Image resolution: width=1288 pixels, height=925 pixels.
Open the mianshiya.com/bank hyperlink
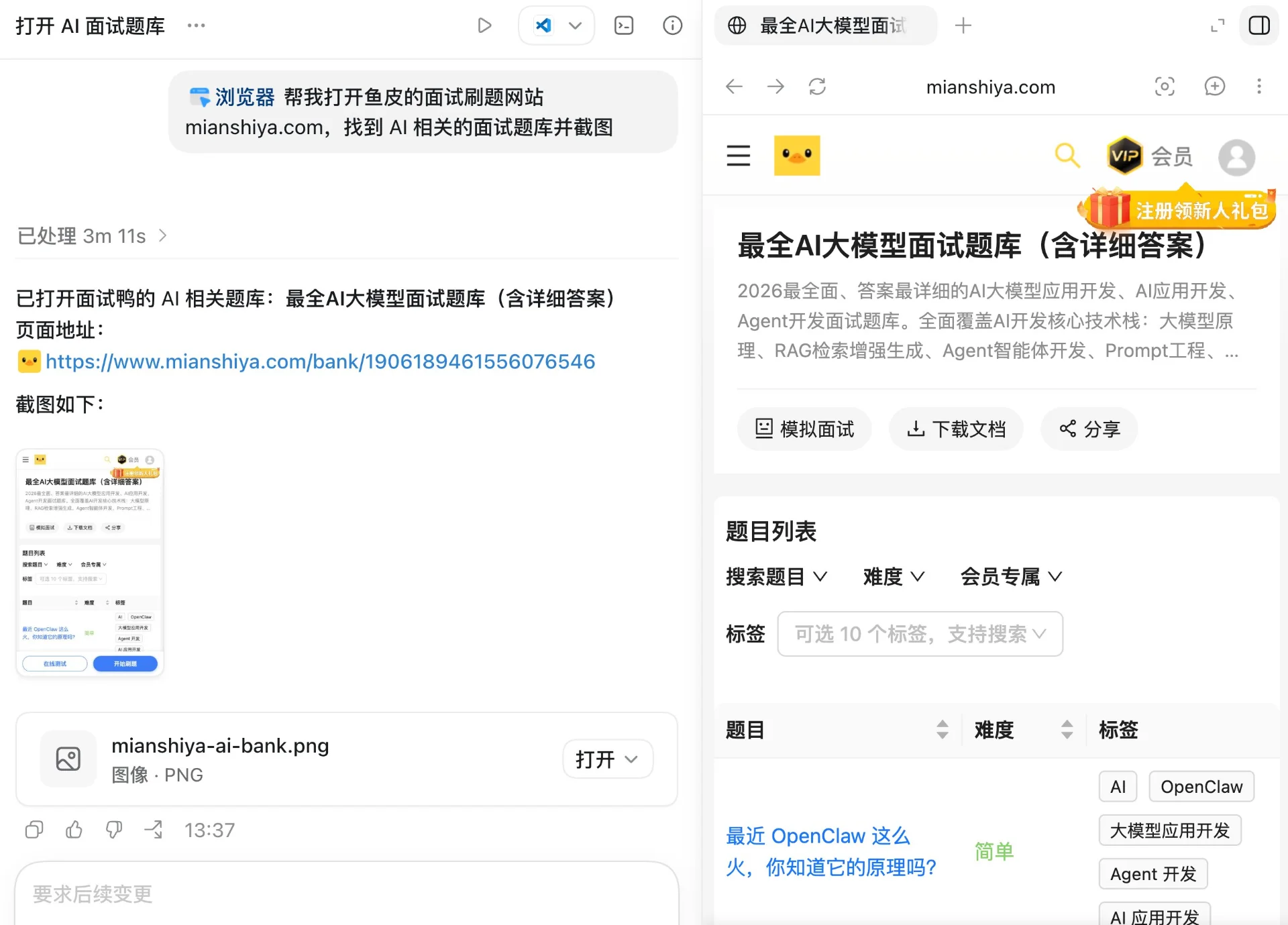point(320,362)
